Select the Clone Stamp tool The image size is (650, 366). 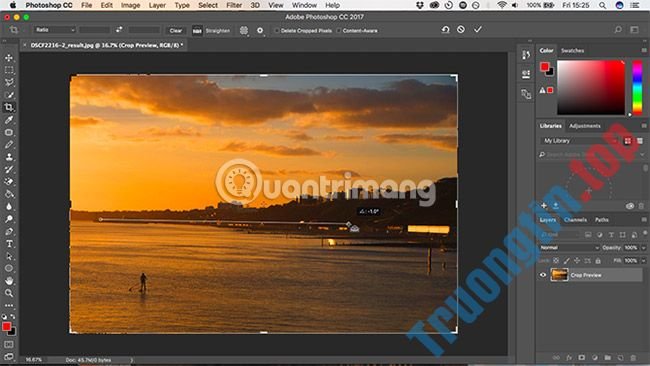coord(9,157)
